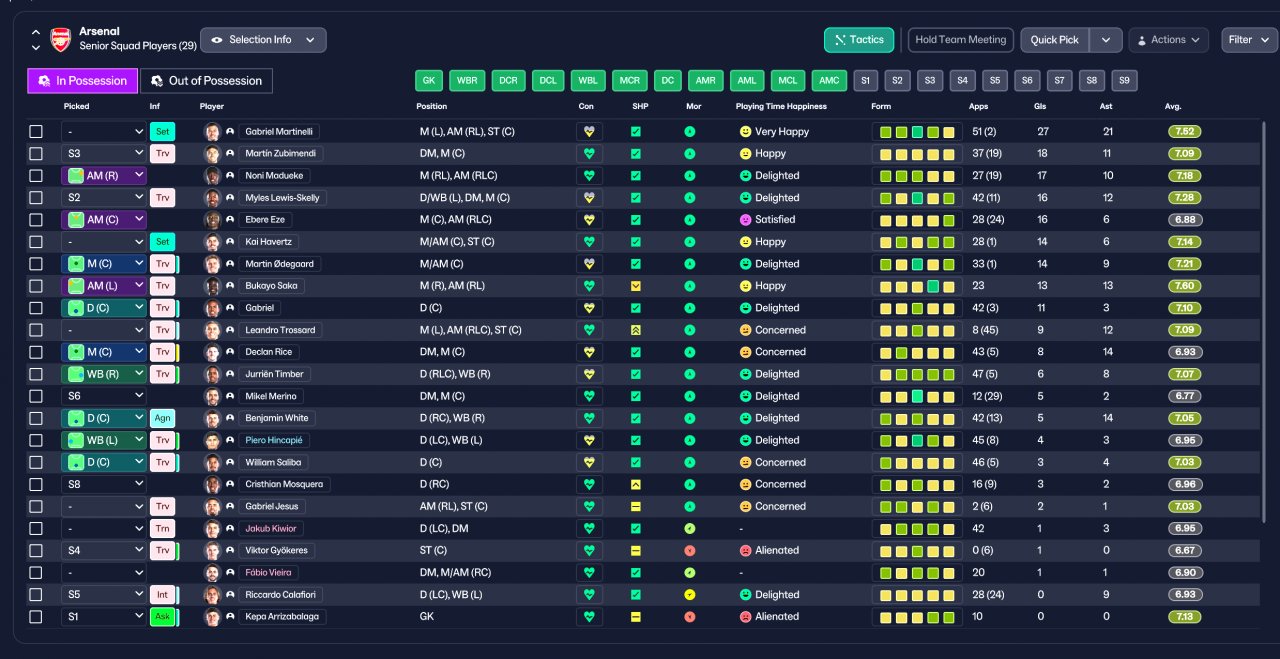The height and width of the screenshot is (659, 1280).
Task: Click the form squares for Gabriel Martinelli
Action: 916,131
